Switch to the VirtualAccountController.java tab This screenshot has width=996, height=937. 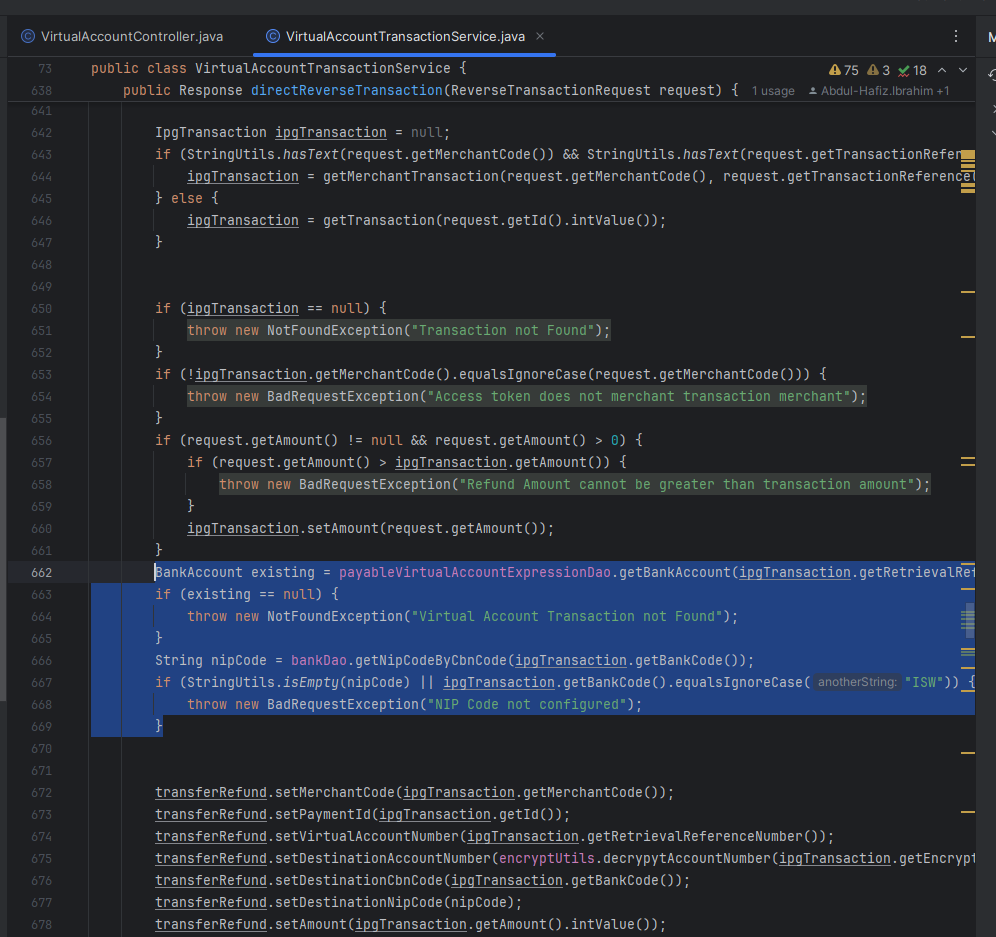point(131,37)
